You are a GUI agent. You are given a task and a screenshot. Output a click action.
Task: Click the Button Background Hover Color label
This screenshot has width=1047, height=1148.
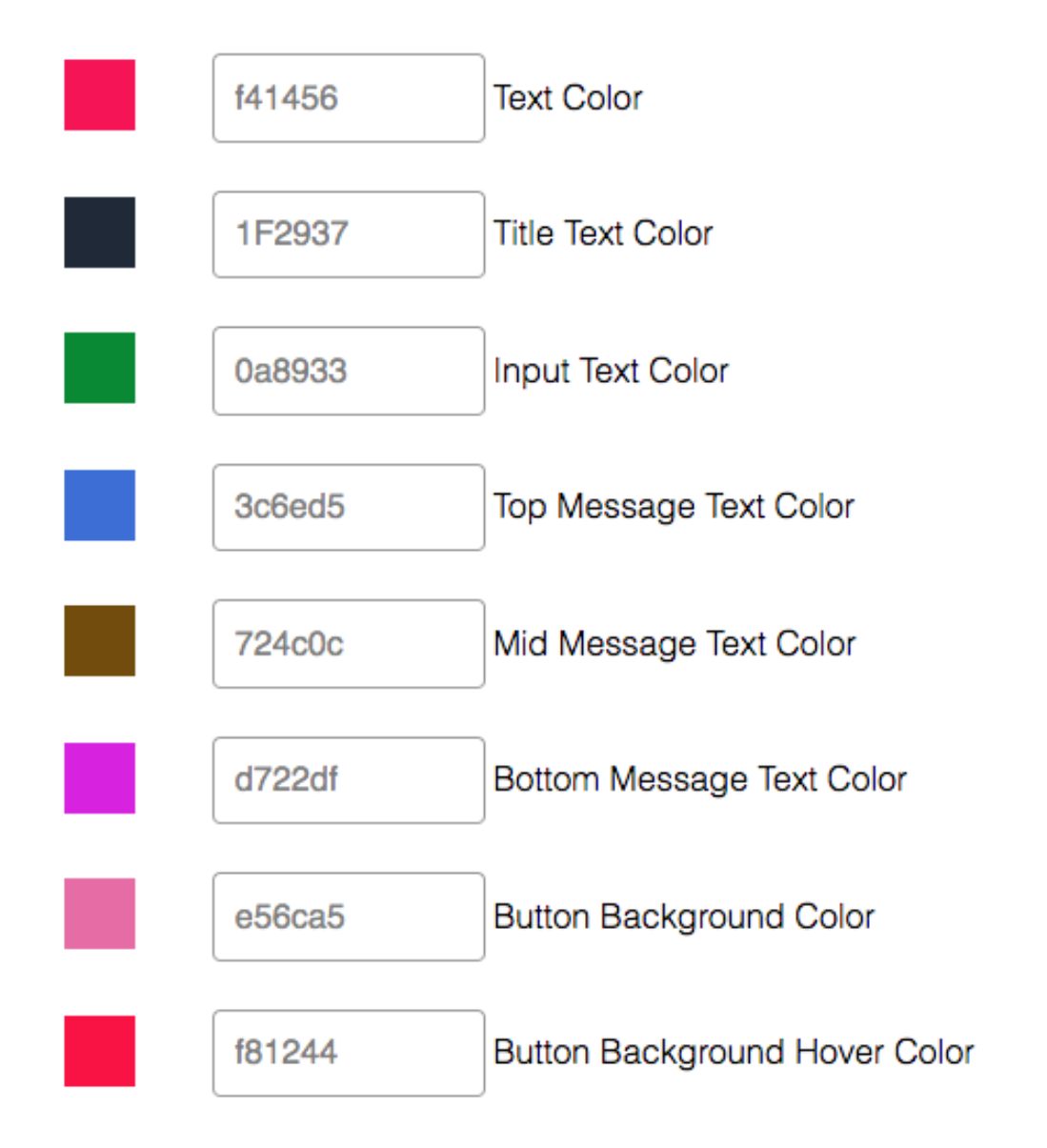point(734,1053)
